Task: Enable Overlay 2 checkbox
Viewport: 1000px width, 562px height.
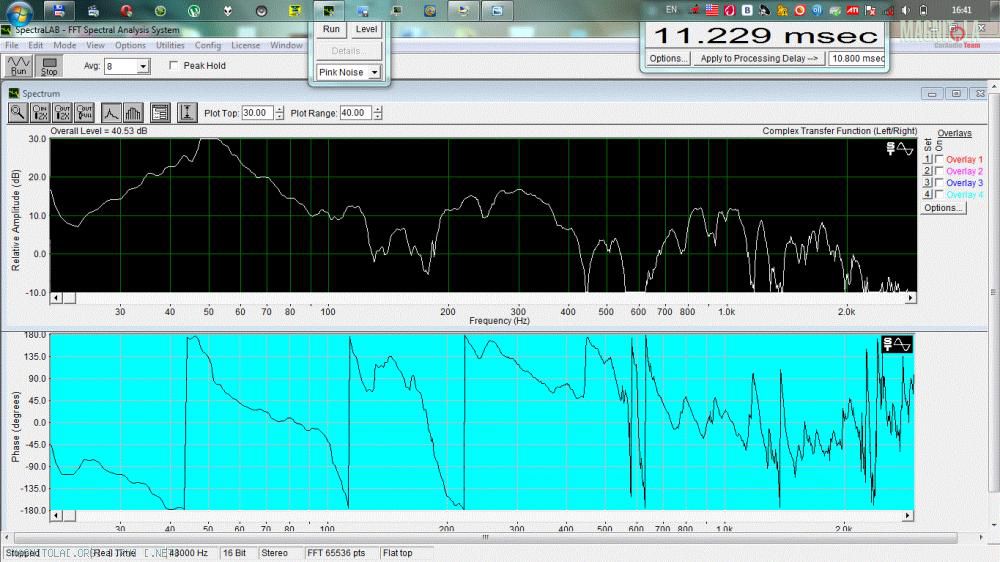Action: coord(939,171)
